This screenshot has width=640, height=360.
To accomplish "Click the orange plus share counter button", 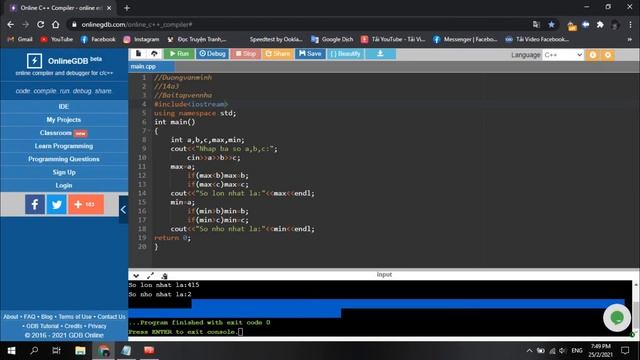I will [86, 204].
